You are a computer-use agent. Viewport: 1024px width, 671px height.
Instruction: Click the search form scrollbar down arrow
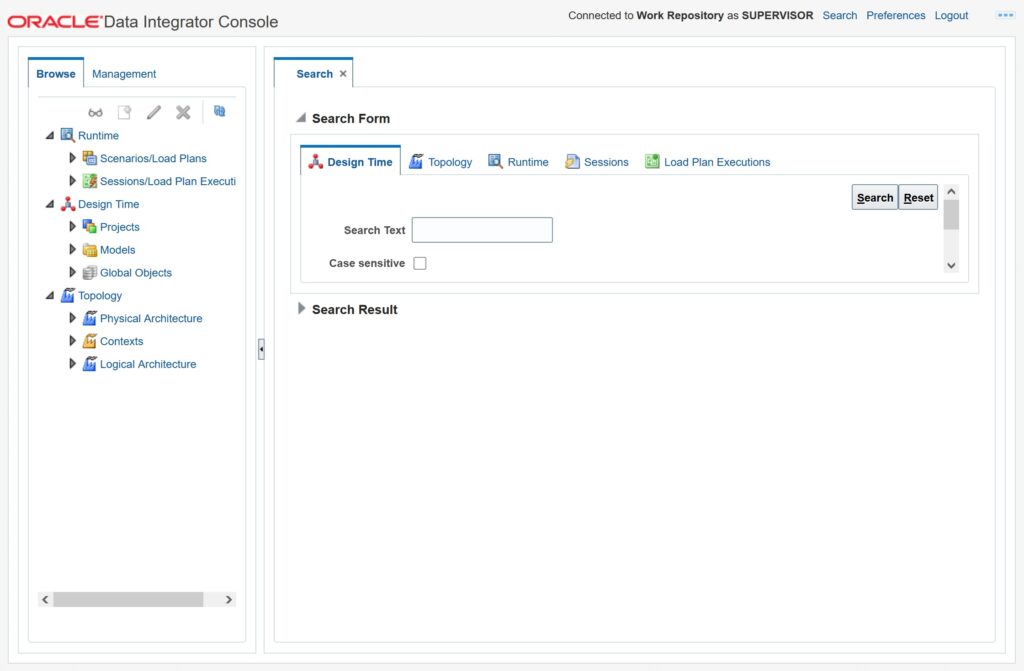[952, 265]
